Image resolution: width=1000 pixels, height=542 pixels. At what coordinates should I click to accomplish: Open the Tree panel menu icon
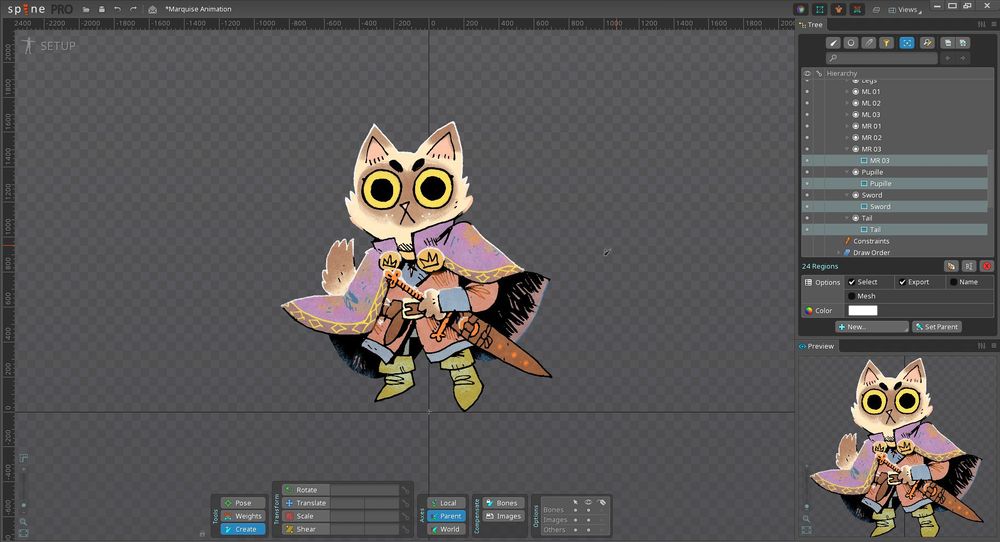tap(993, 25)
